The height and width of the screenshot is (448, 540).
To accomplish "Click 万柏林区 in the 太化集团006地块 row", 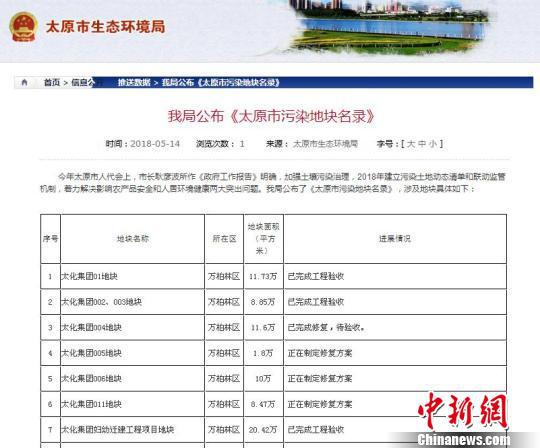I will tap(224, 378).
